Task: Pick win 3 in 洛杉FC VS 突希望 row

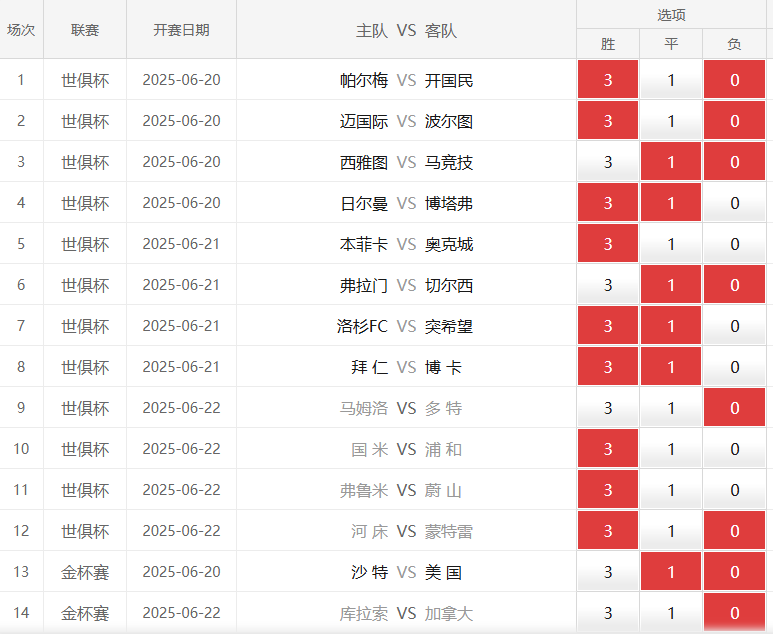Action: [608, 325]
